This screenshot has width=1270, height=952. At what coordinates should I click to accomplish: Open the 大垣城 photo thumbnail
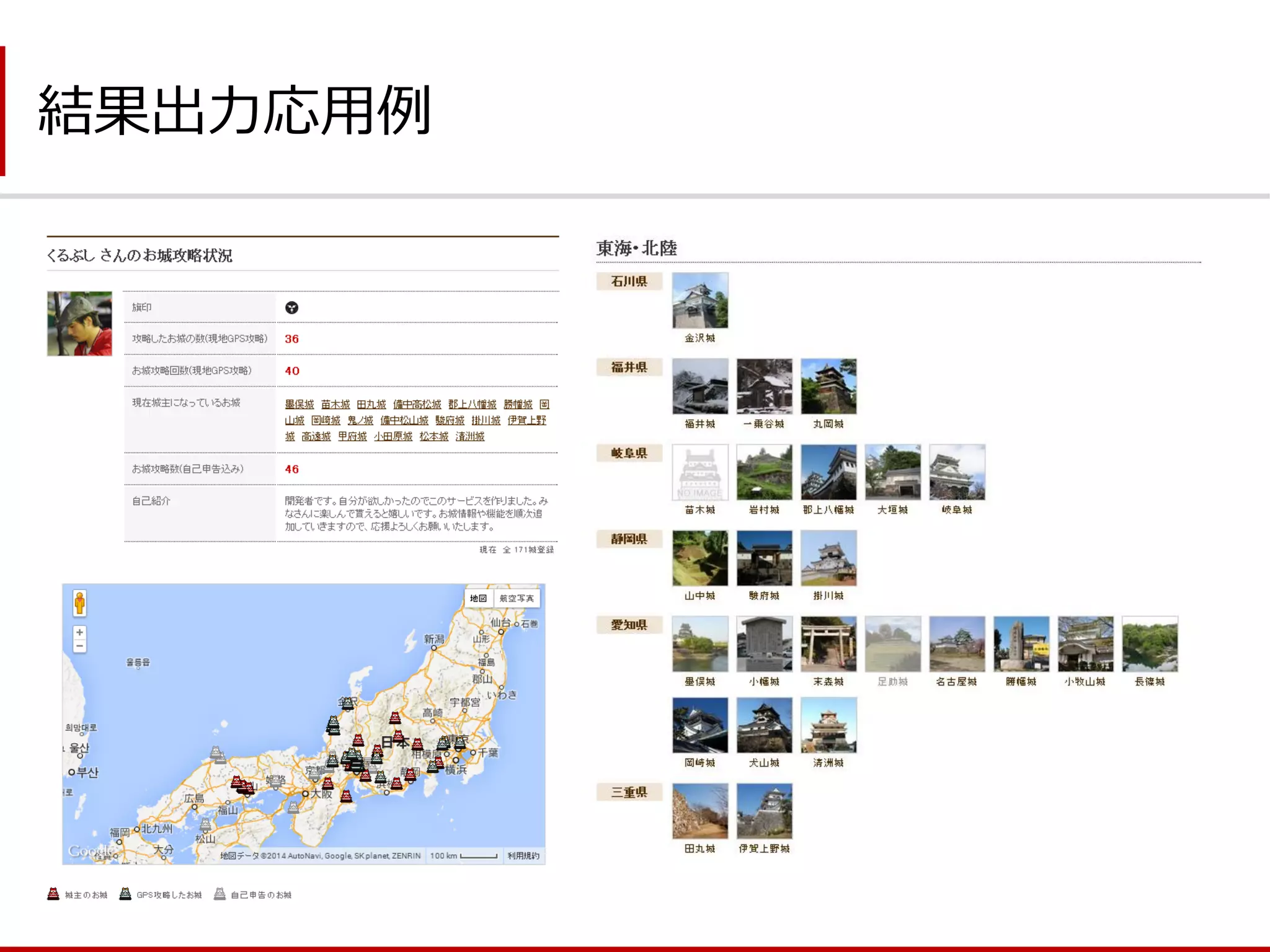pyautogui.click(x=893, y=472)
